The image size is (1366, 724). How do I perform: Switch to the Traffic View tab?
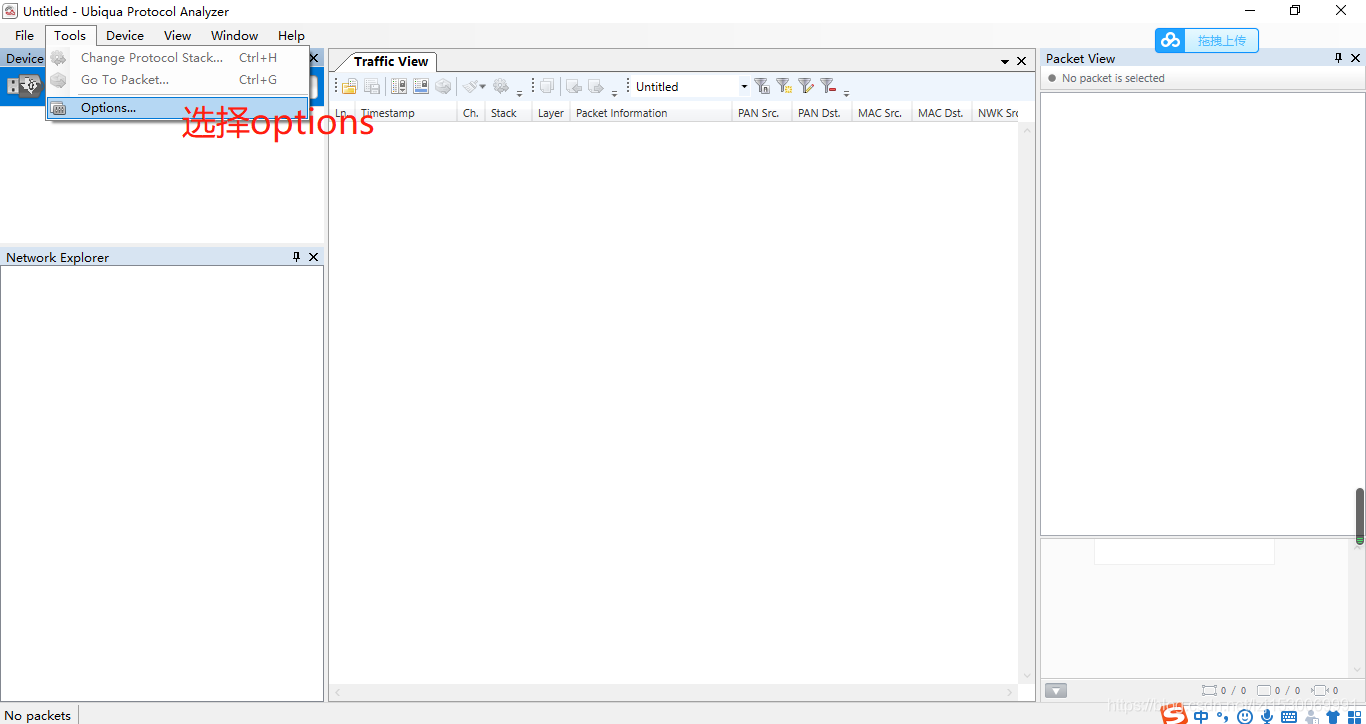[x=390, y=61]
